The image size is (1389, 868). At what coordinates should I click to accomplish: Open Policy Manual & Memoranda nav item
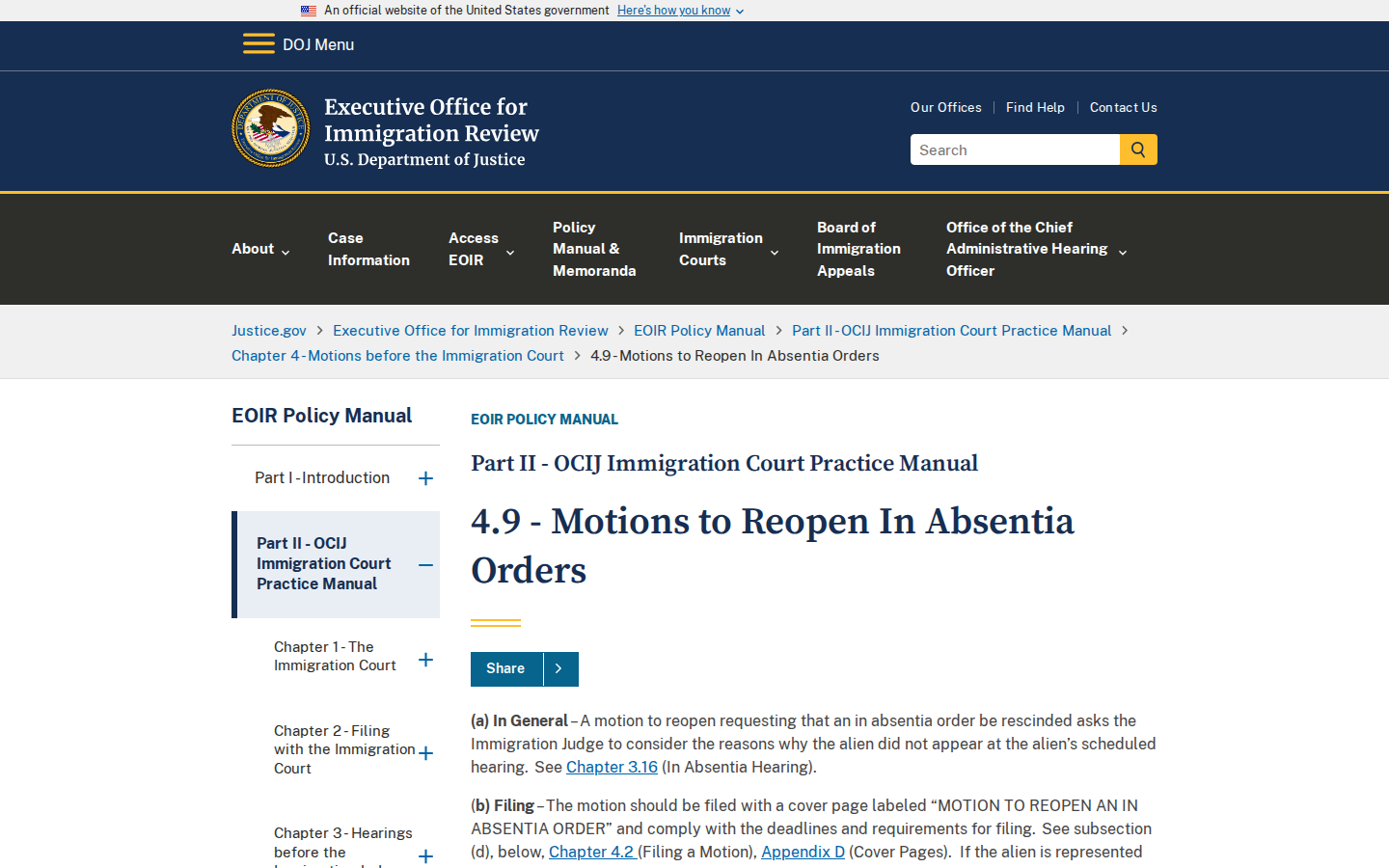point(594,249)
